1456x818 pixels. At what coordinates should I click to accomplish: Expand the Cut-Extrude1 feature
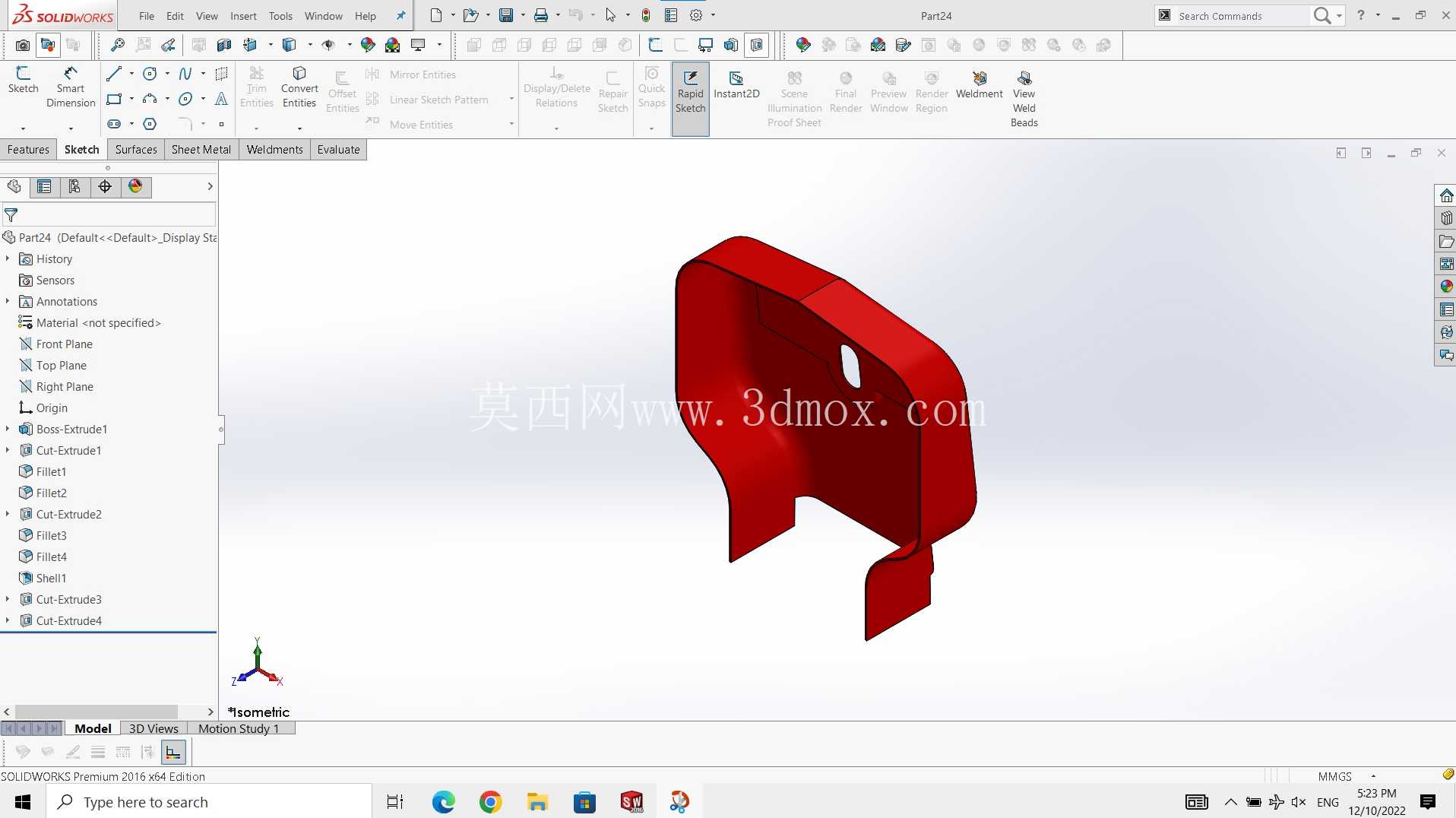coord(8,451)
